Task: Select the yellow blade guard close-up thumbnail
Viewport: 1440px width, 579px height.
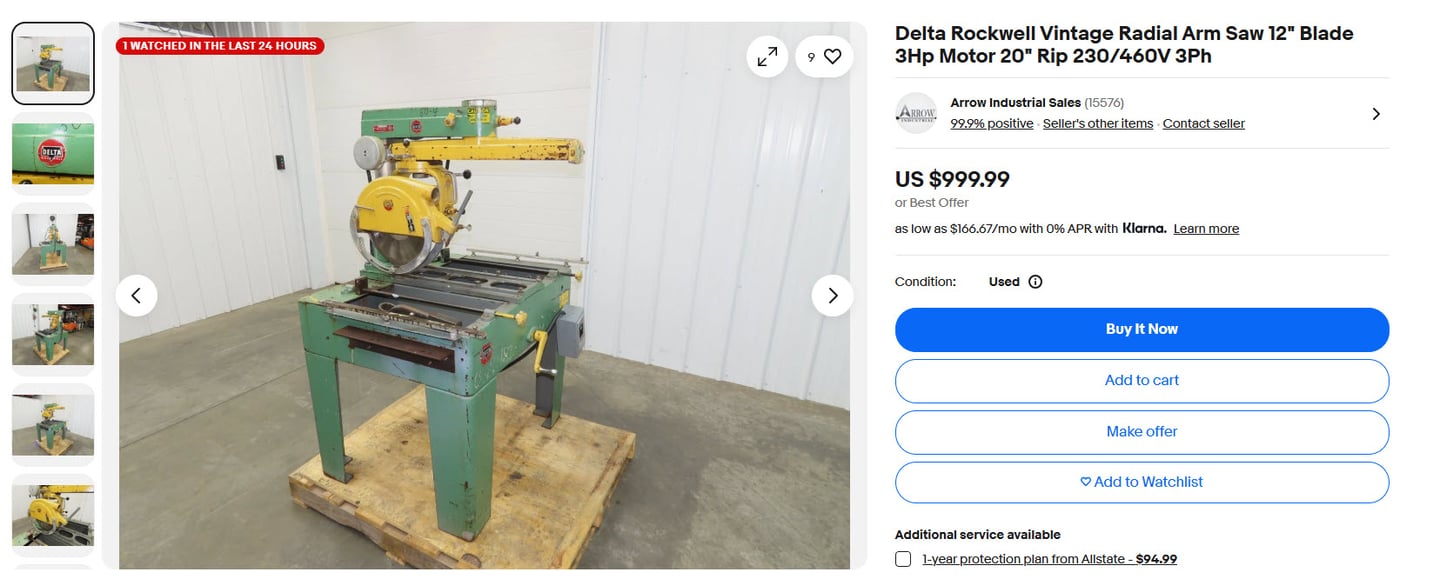Action: coord(53,515)
